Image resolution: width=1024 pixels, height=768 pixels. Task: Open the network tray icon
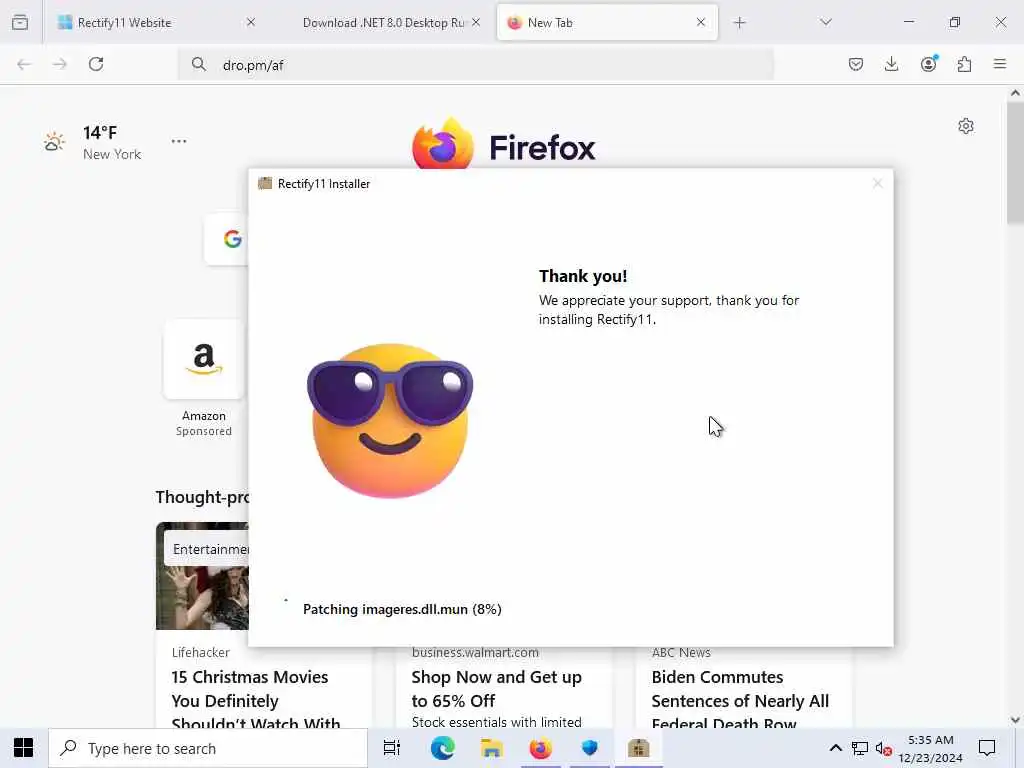(859, 748)
